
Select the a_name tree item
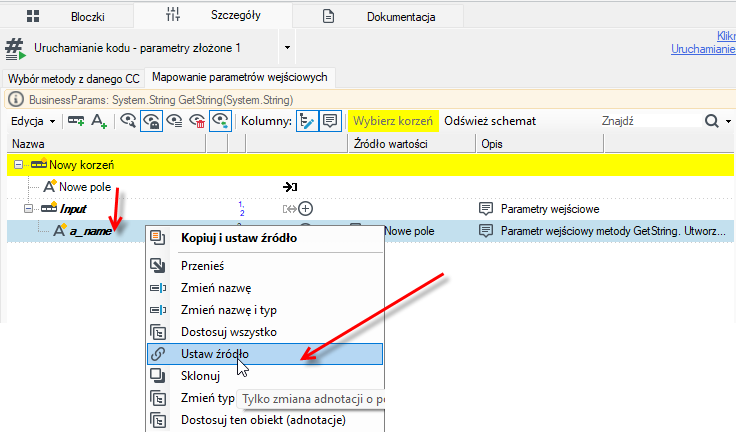(x=91, y=231)
